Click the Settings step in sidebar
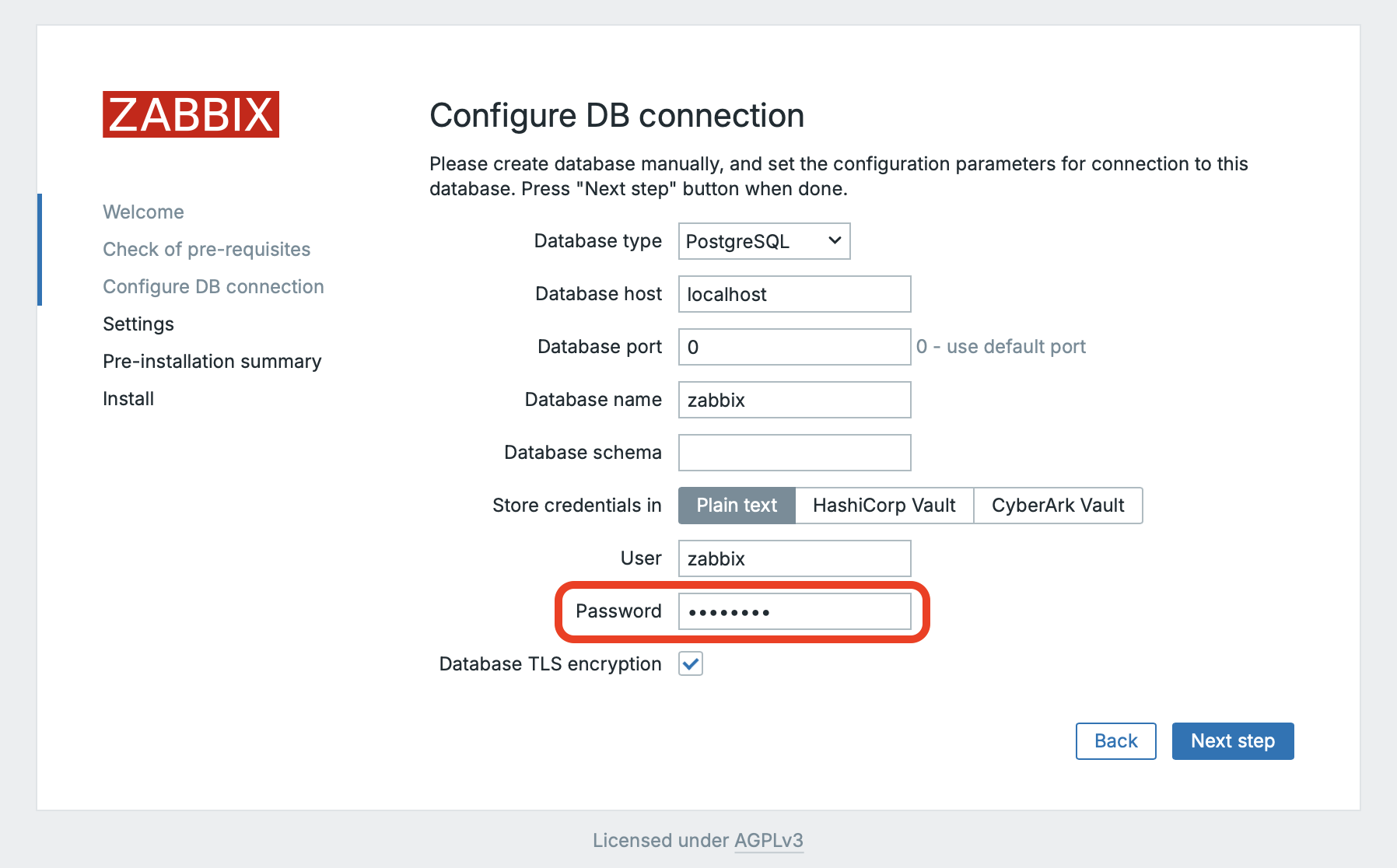The image size is (1397, 868). (x=138, y=324)
